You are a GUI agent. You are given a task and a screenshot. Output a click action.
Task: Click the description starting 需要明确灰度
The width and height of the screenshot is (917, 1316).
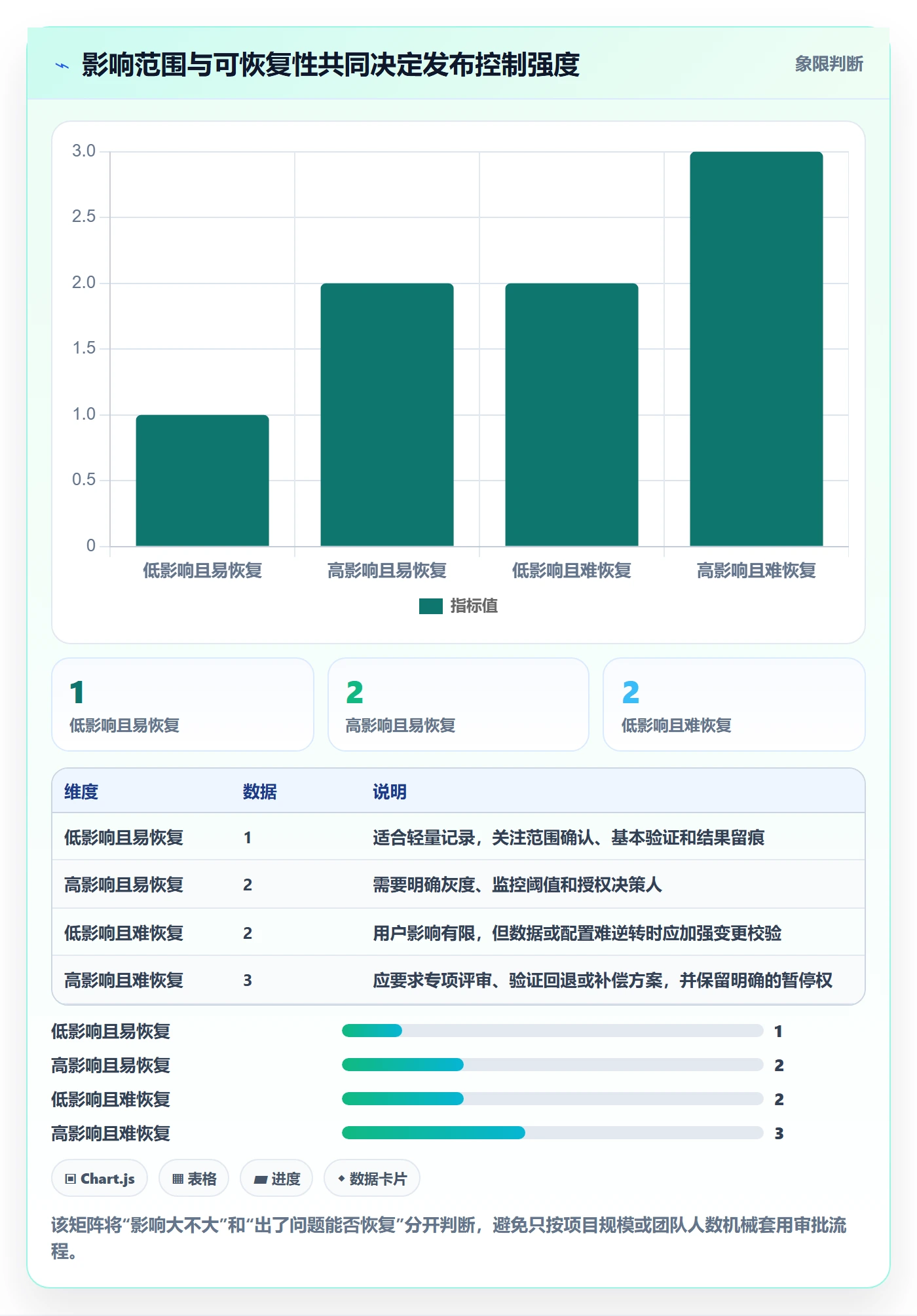[x=517, y=885]
